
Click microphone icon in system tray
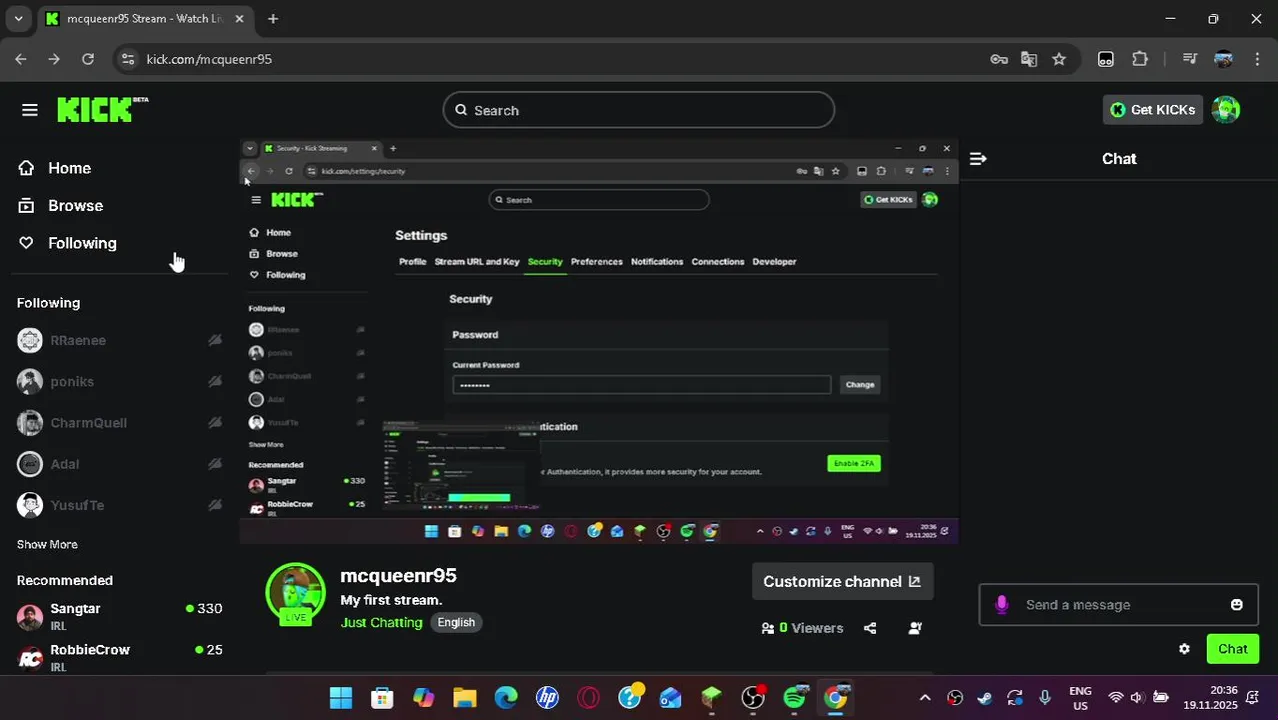tap(1045, 697)
